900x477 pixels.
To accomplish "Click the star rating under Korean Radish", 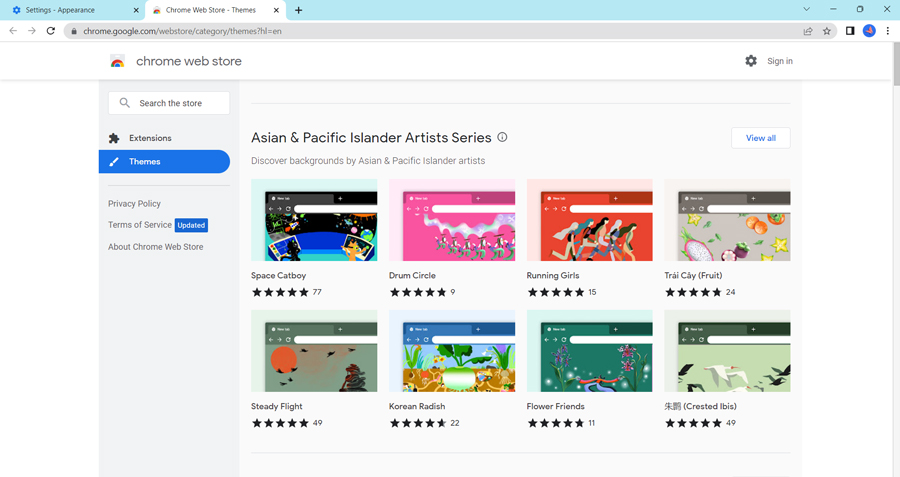I will coord(418,423).
